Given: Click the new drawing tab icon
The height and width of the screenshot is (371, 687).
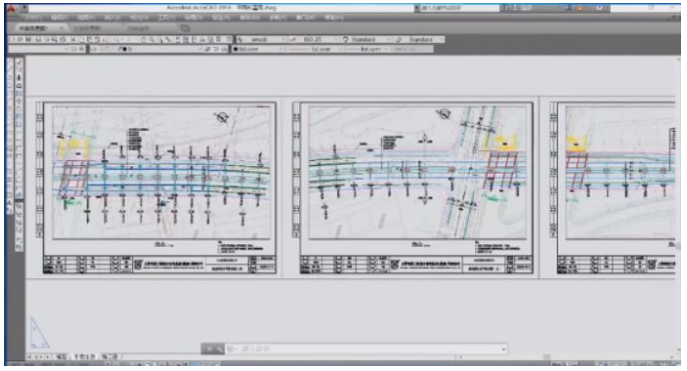Looking at the screenshot, I should point(185,28).
